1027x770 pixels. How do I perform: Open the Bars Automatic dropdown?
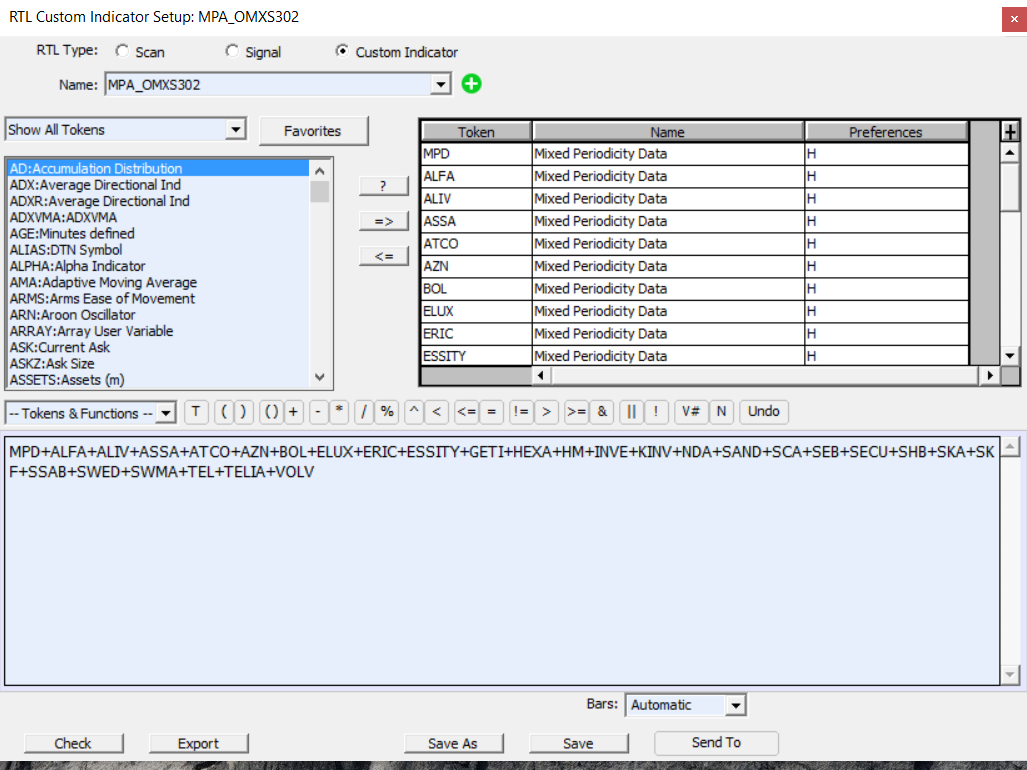click(736, 705)
